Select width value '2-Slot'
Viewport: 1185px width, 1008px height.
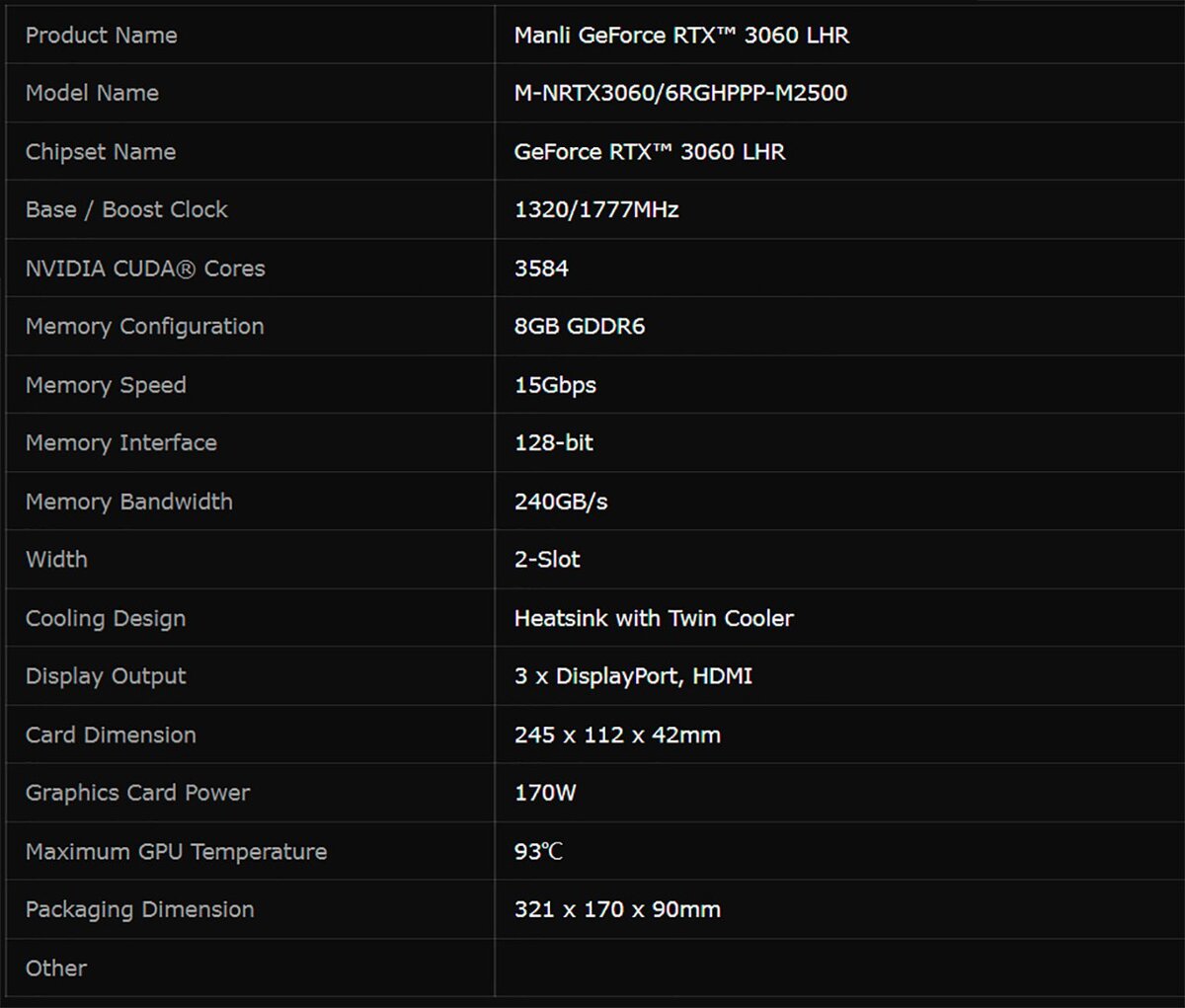(x=547, y=560)
